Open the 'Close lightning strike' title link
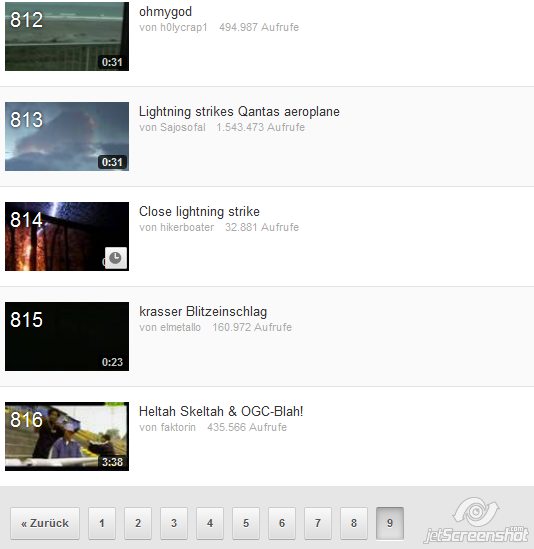This screenshot has height=549, width=534. pyautogui.click(x=199, y=212)
